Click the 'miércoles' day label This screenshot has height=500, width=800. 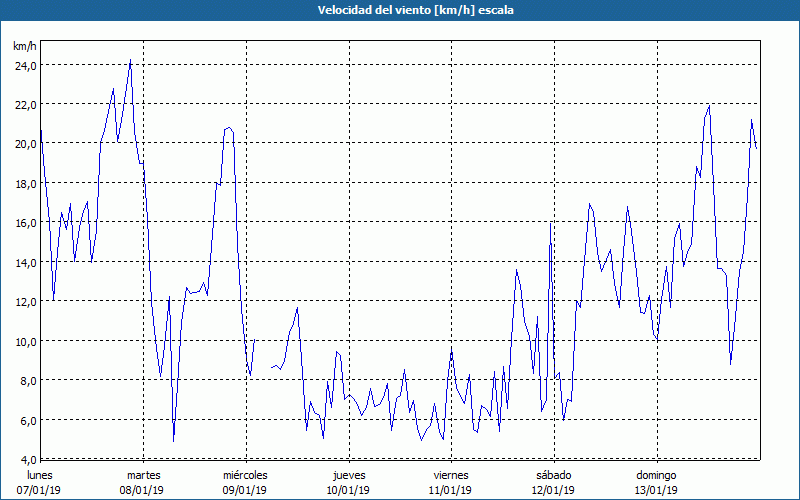[245, 475]
